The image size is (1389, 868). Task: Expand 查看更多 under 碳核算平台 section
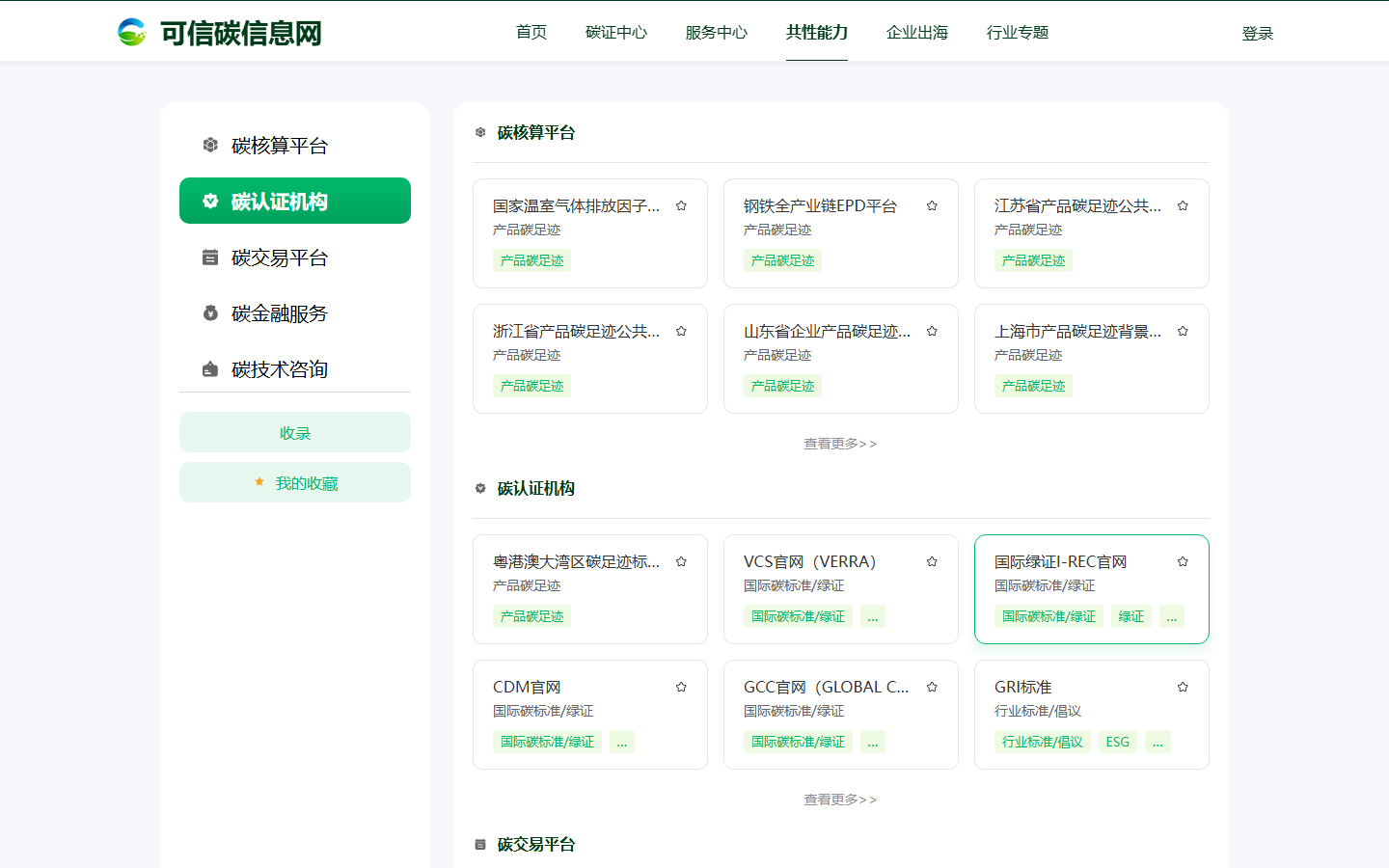841,444
